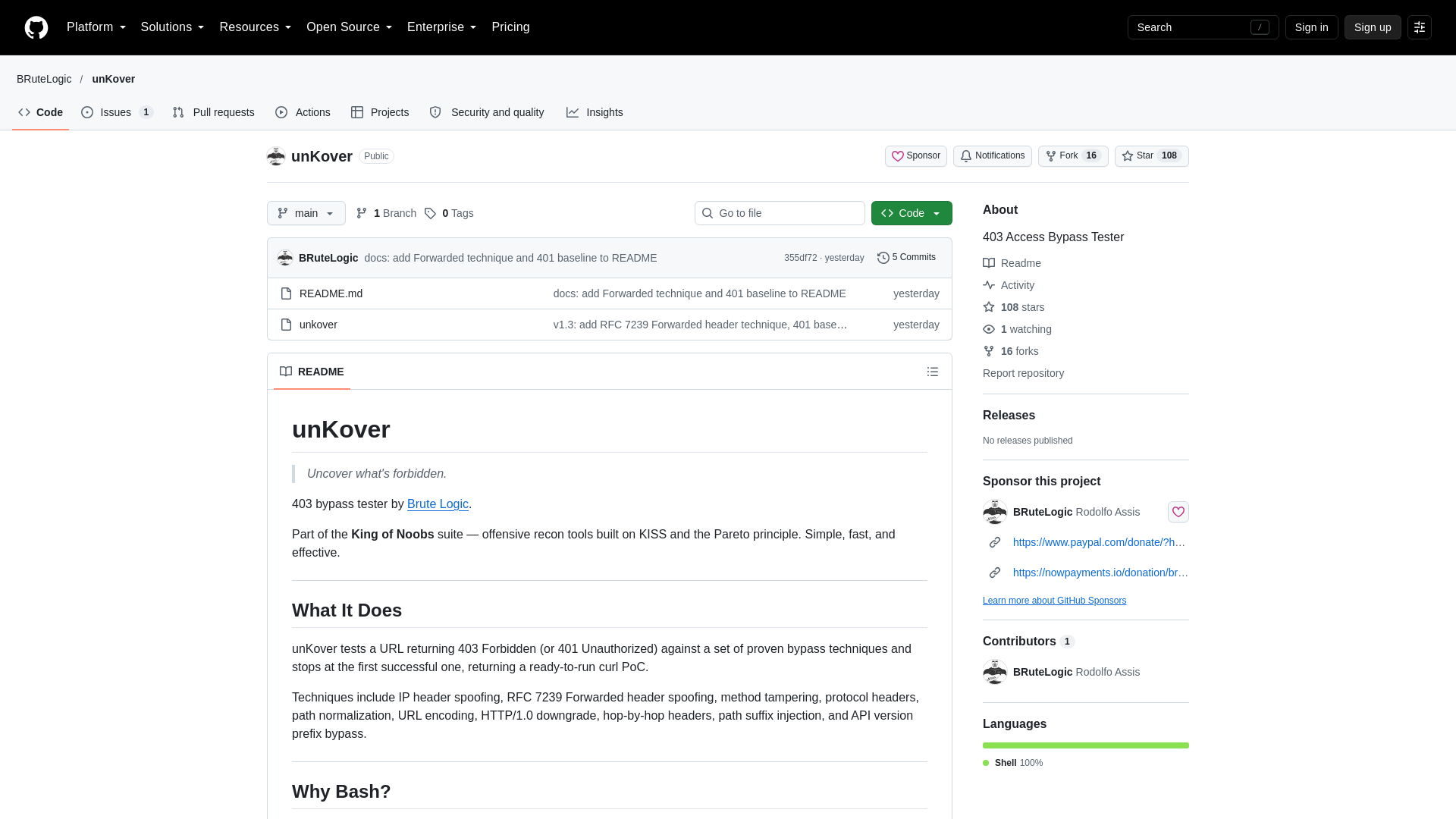The width and height of the screenshot is (1456, 819).
Task: Open the Insights tab
Action: [x=595, y=112]
